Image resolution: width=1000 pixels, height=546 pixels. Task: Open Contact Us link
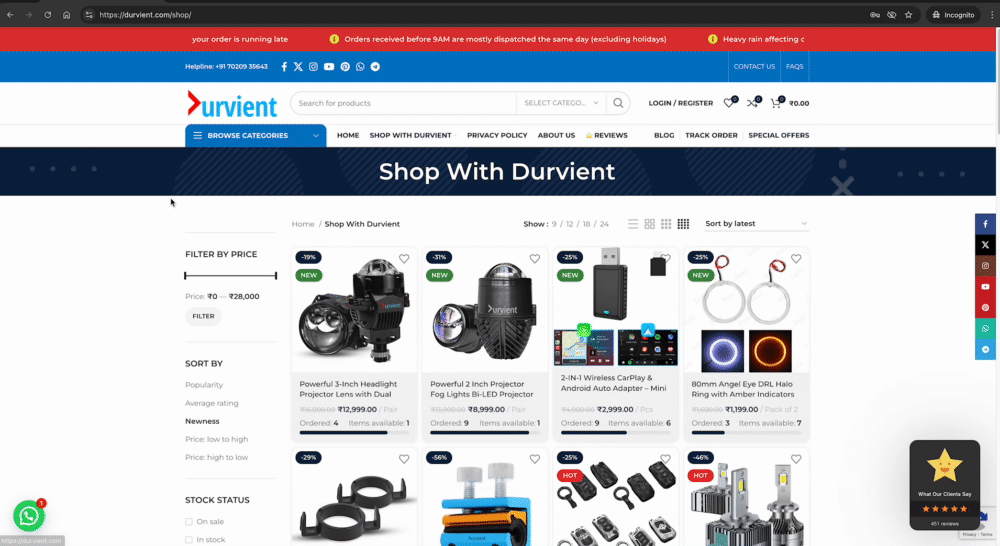(754, 66)
